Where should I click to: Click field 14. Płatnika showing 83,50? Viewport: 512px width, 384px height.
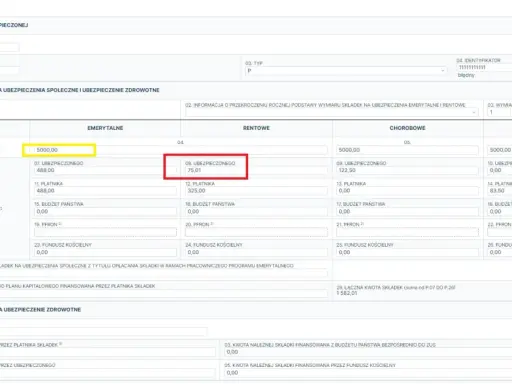click(x=500, y=191)
